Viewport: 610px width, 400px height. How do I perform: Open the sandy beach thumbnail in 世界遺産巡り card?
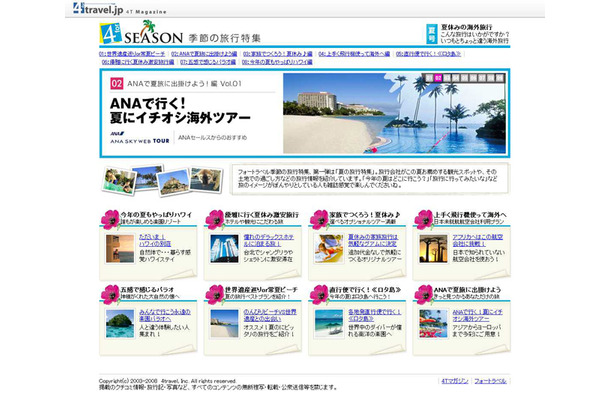(224, 324)
